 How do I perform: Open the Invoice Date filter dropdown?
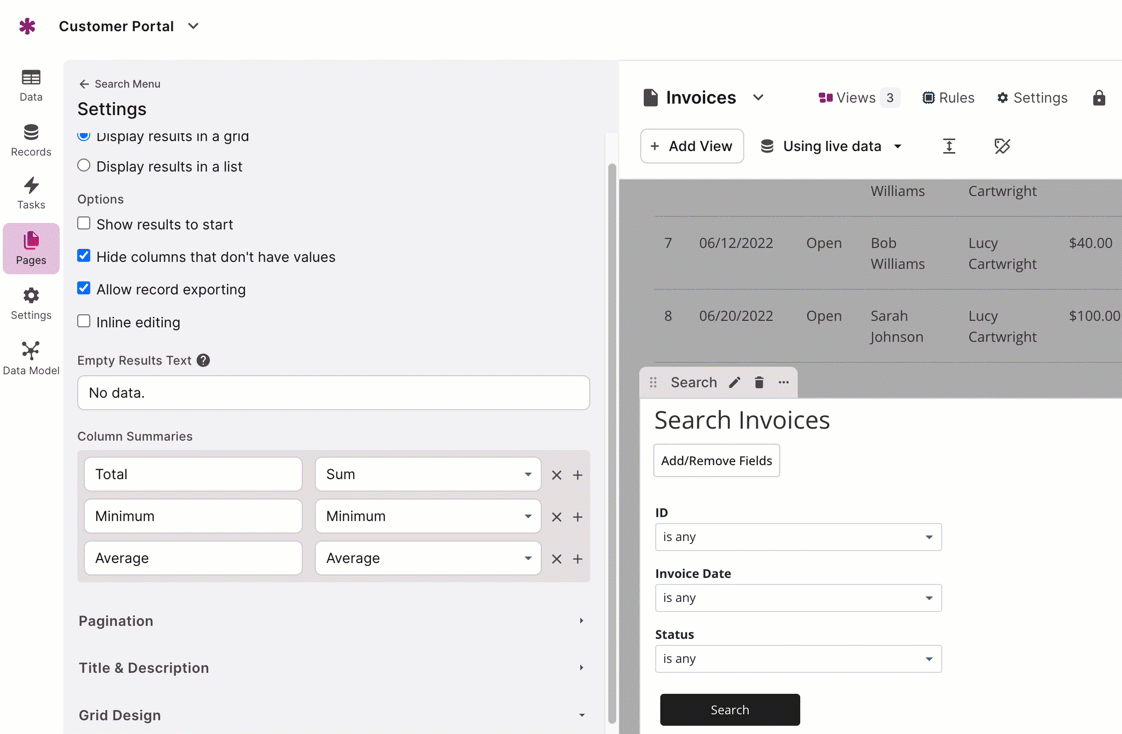[x=798, y=598]
